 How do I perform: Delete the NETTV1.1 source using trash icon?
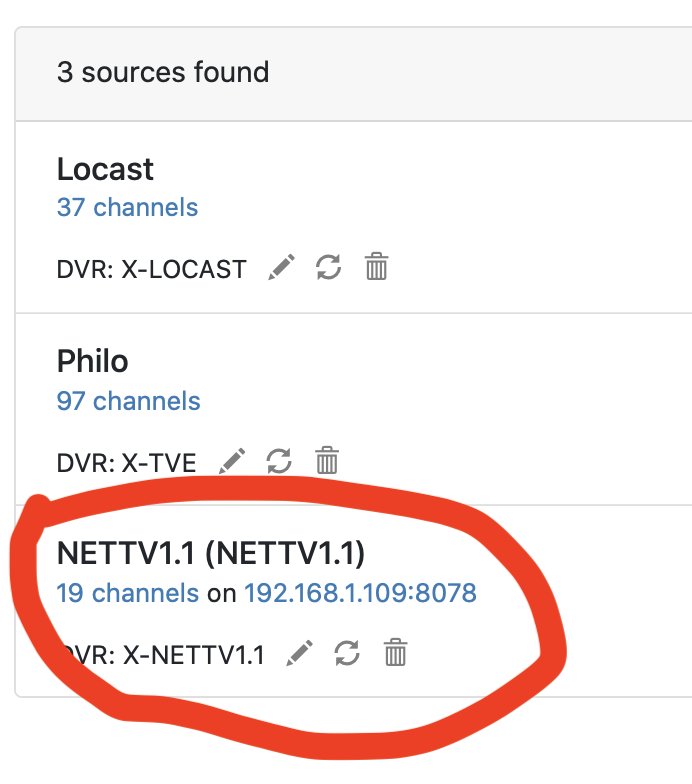click(x=396, y=654)
